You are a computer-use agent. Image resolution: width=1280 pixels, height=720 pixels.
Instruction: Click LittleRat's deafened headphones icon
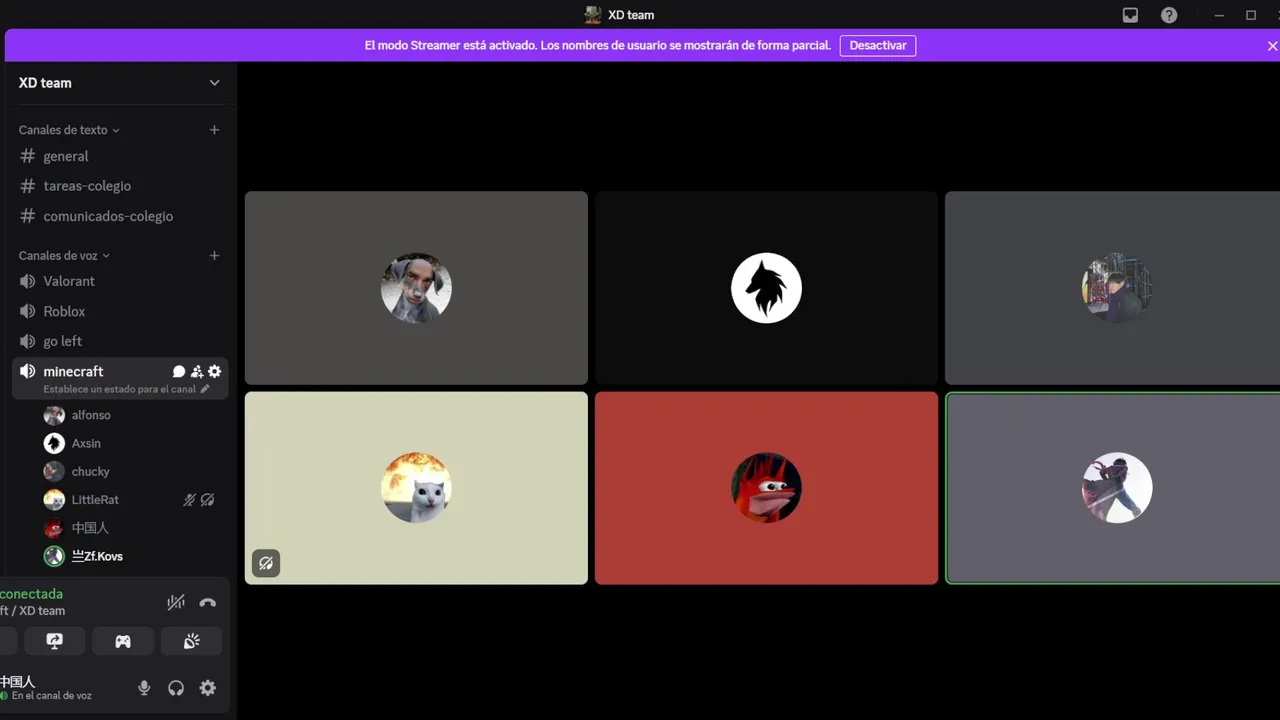click(x=207, y=500)
